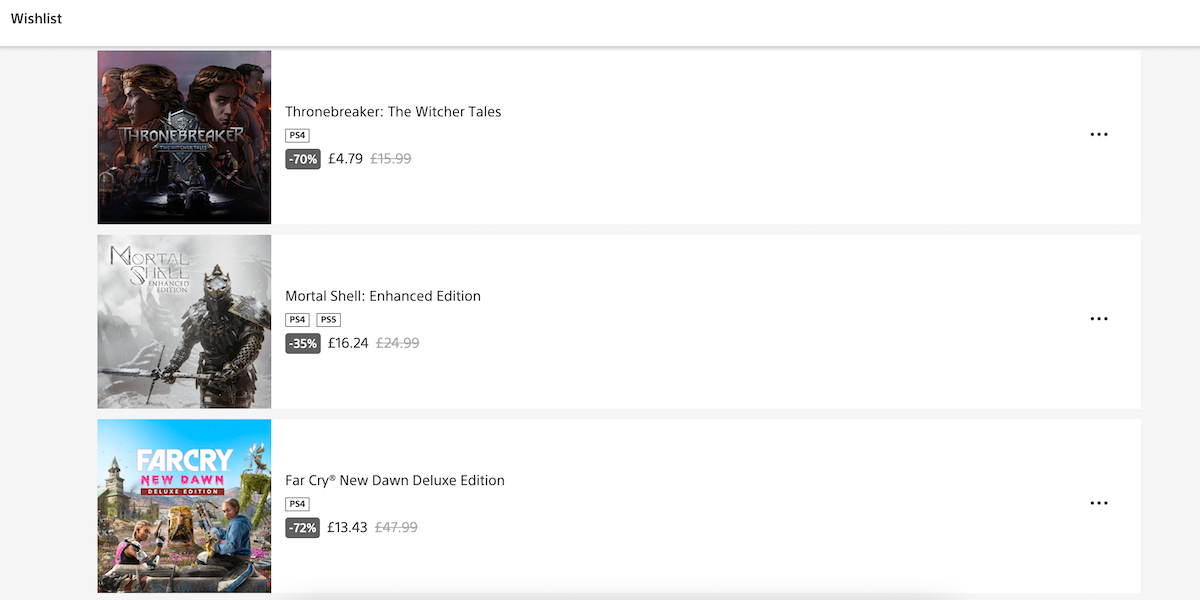Open Far Cry New Dawn Deluxe Edition page
The image size is (1200, 600).
[394, 480]
